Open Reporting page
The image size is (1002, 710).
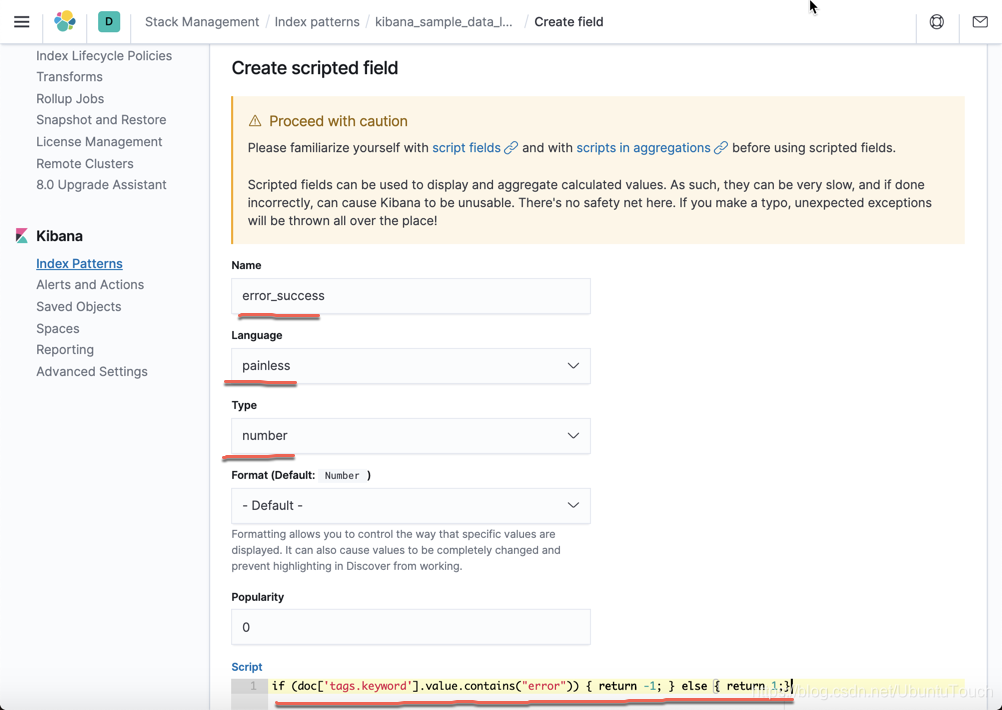tap(65, 350)
